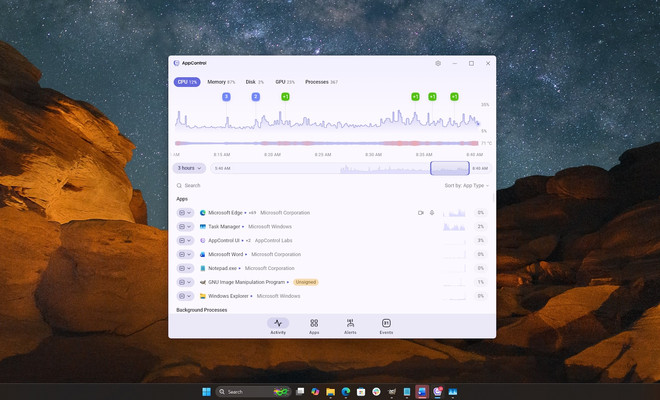The width and height of the screenshot is (660, 400).
Task: Click the highlighted time window selector
Action: (450, 168)
